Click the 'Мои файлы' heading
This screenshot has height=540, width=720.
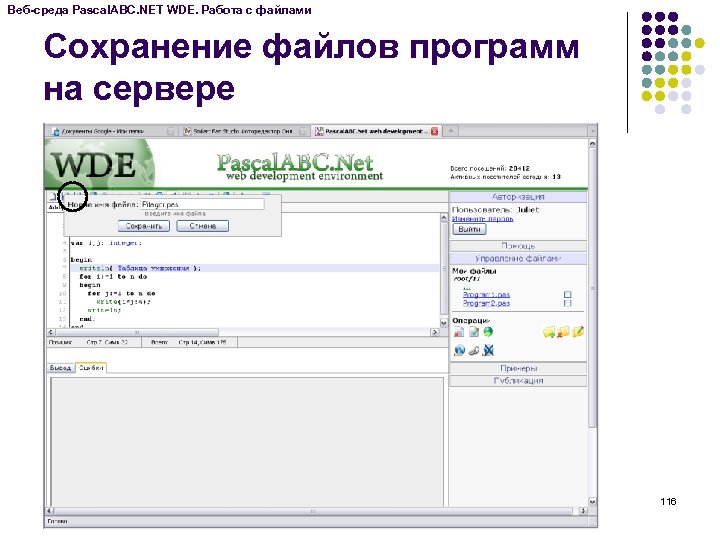(474, 271)
